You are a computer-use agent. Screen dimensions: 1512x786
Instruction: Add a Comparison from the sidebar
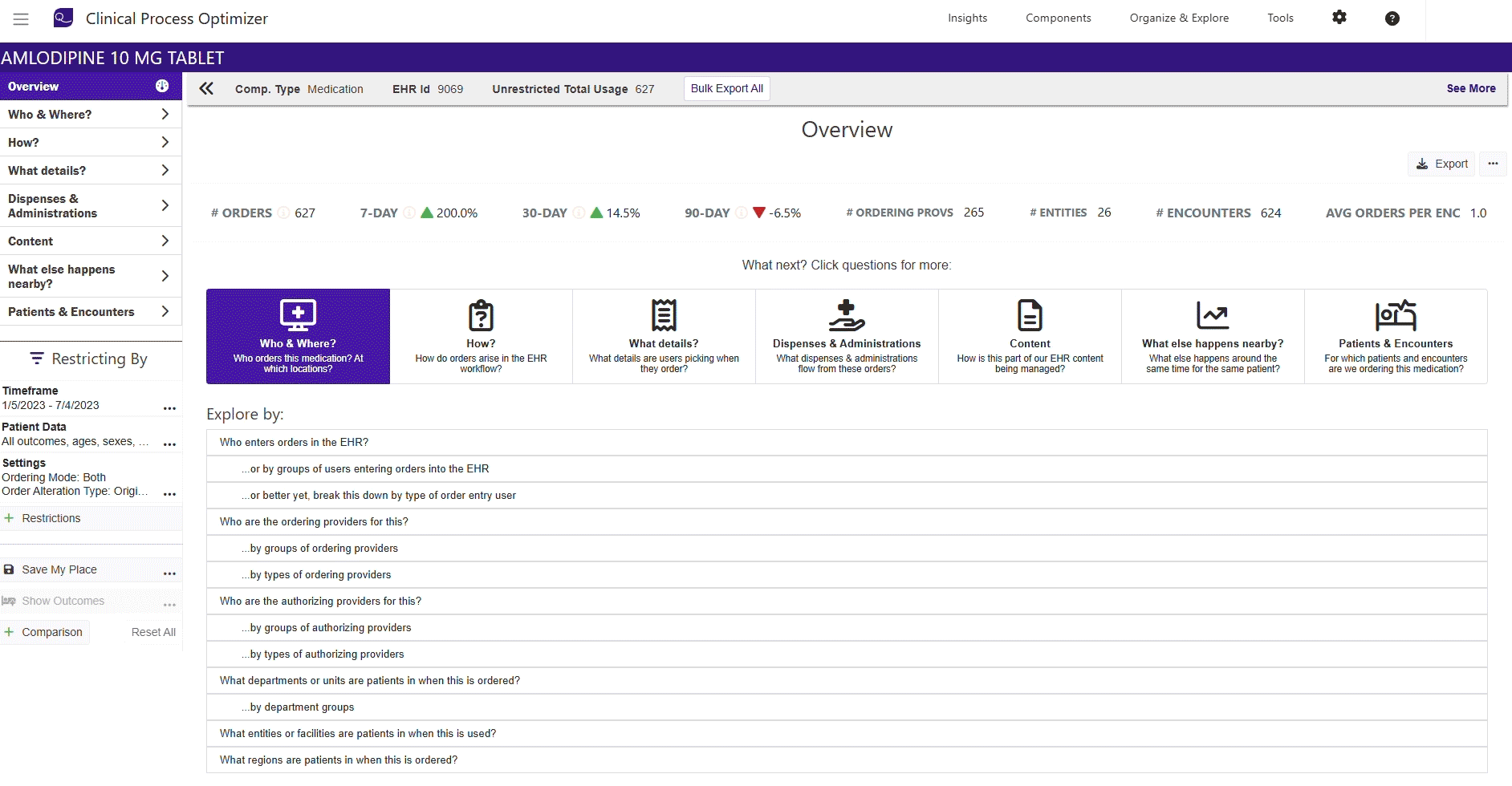click(x=45, y=632)
